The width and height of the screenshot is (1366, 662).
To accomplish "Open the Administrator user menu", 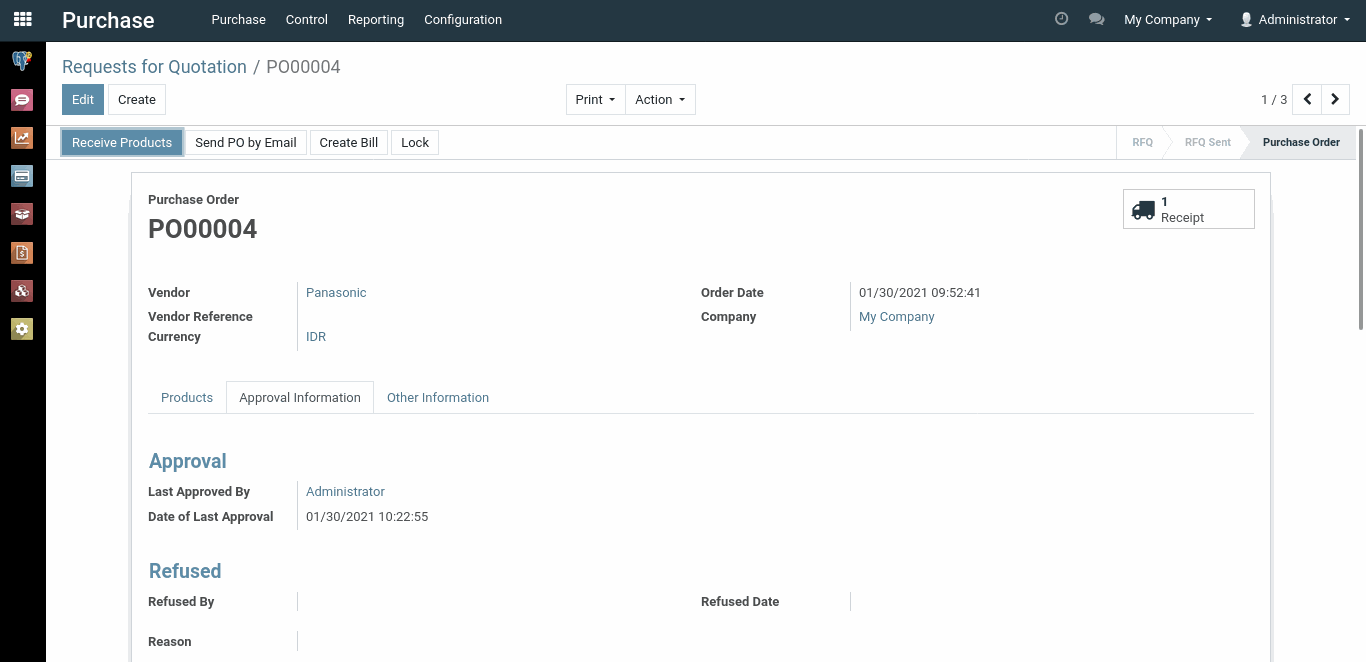I will pyautogui.click(x=1295, y=19).
